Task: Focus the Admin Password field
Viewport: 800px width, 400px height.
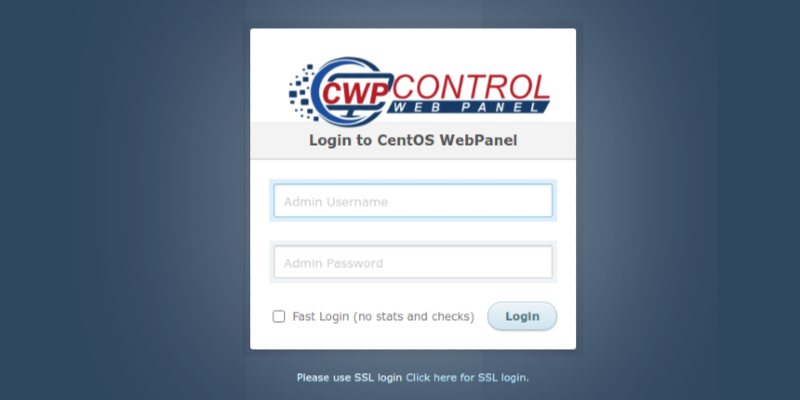Action: click(x=413, y=262)
